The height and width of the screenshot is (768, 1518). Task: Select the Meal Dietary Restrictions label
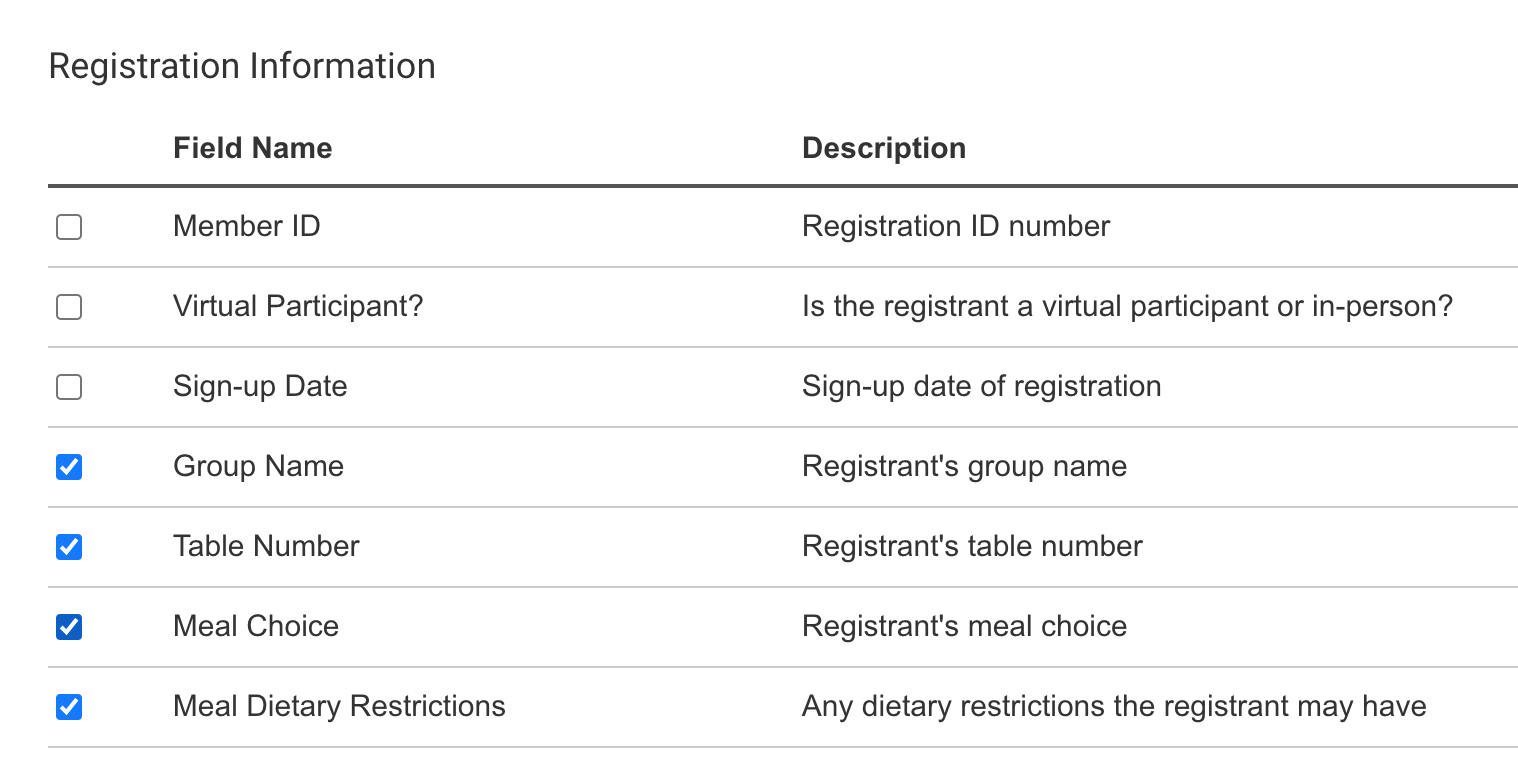tap(339, 706)
